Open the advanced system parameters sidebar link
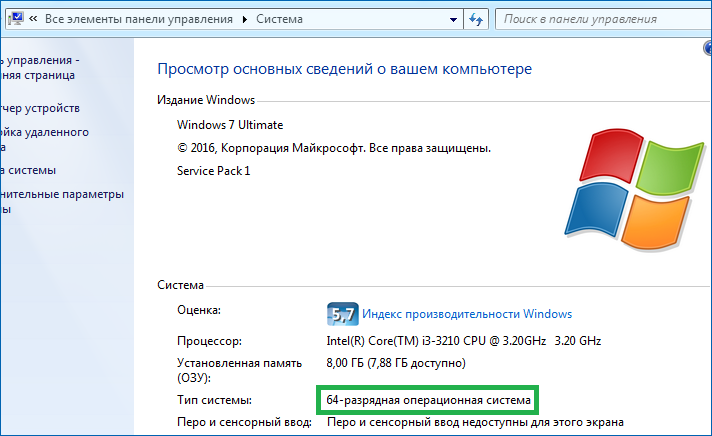Image resolution: width=712 pixels, height=436 pixels. point(62,202)
